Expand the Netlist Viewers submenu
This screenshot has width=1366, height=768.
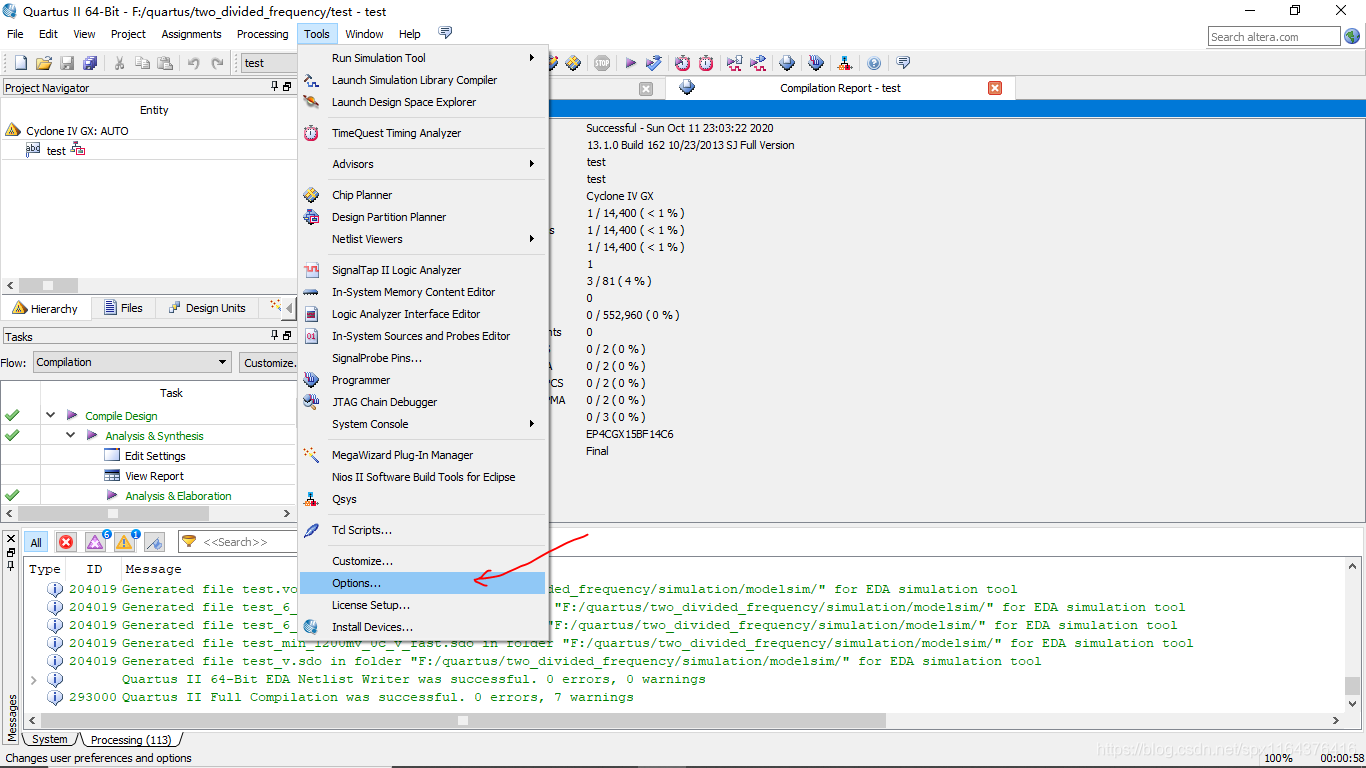(x=423, y=239)
